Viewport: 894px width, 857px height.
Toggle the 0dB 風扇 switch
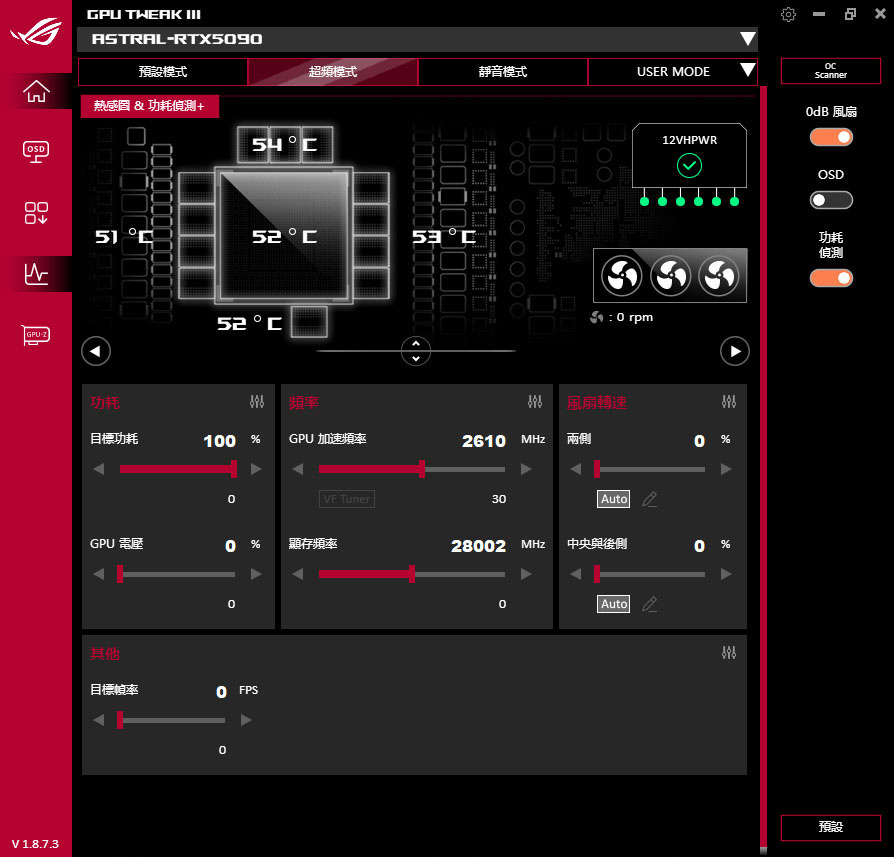[831, 137]
